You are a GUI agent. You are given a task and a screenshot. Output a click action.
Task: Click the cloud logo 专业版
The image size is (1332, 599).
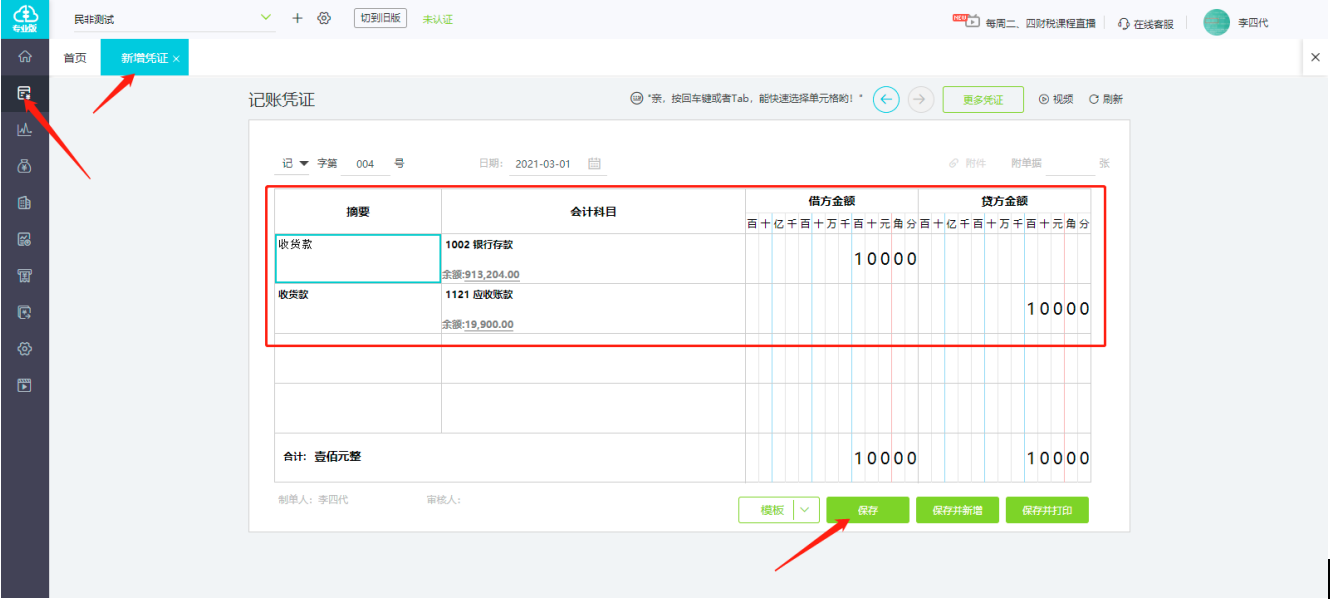click(x=25, y=18)
